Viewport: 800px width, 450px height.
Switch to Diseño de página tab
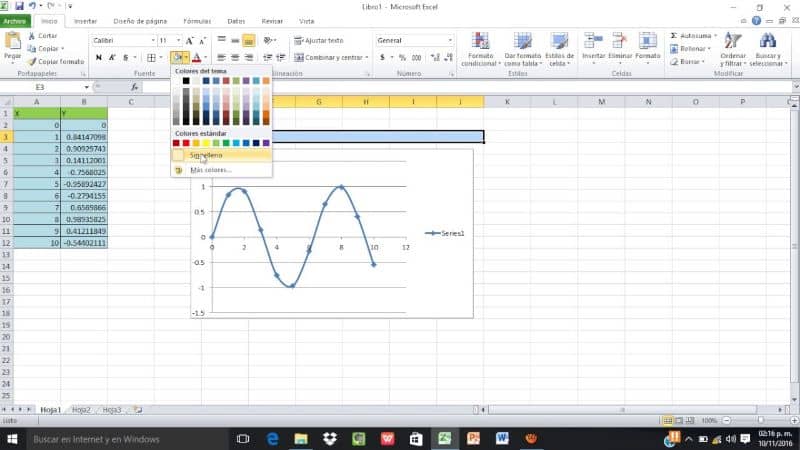tap(140, 21)
